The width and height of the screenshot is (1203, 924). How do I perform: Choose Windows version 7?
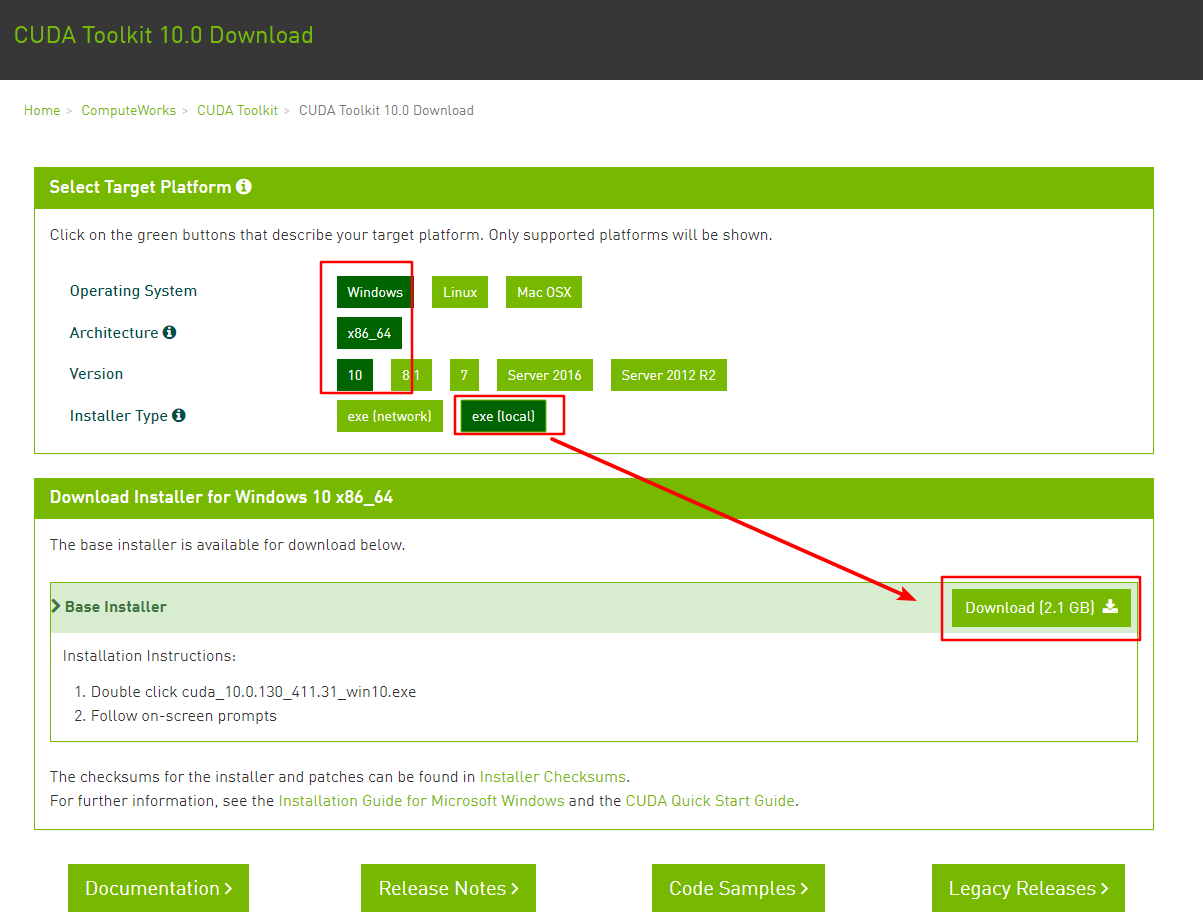(464, 375)
